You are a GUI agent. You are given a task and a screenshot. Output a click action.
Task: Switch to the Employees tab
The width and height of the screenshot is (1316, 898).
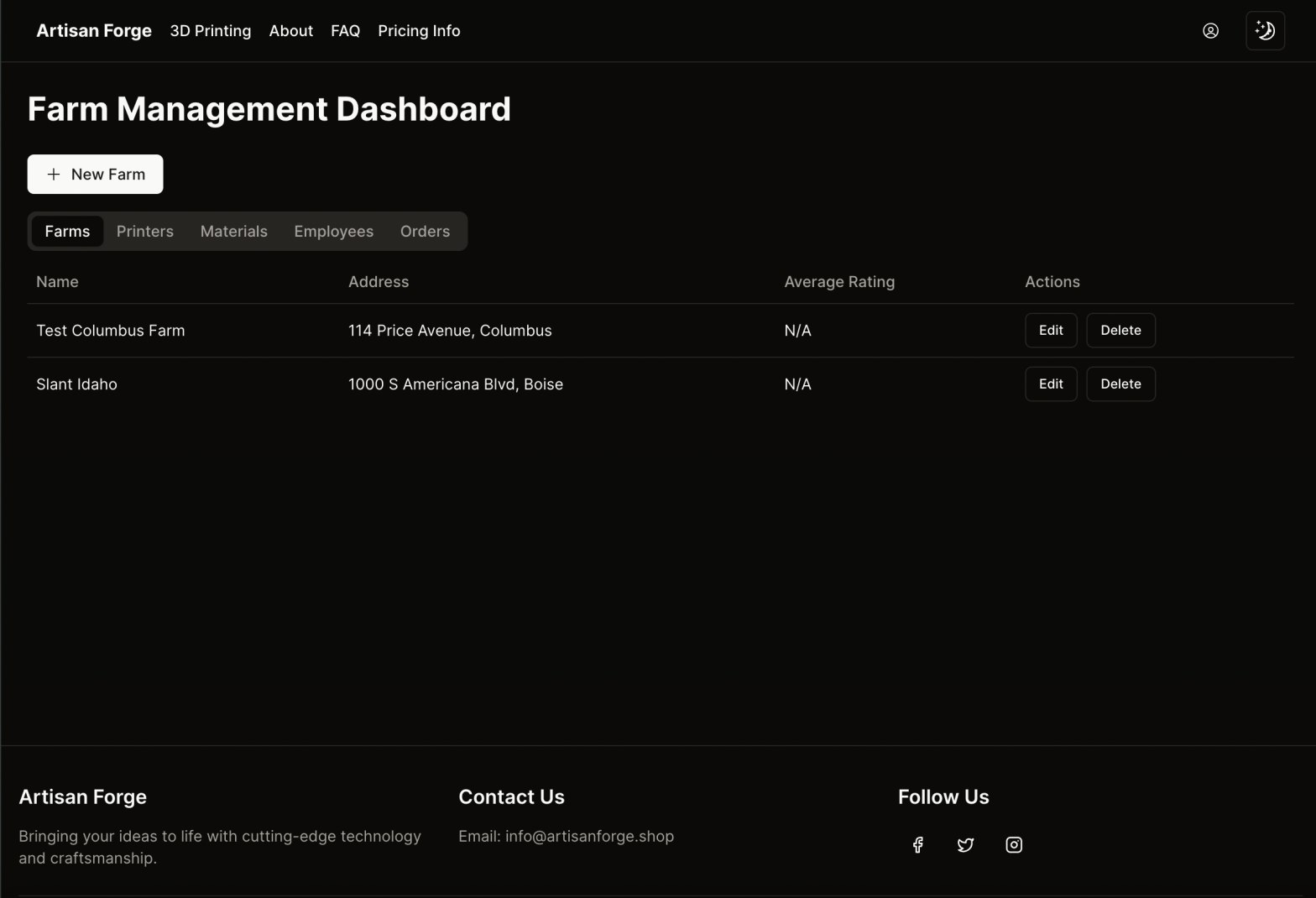coord(334,231)
